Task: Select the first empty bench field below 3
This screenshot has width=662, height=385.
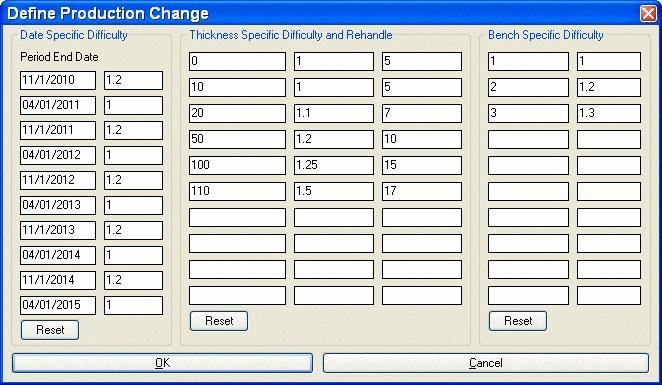Action: click(x=528, y=139)
